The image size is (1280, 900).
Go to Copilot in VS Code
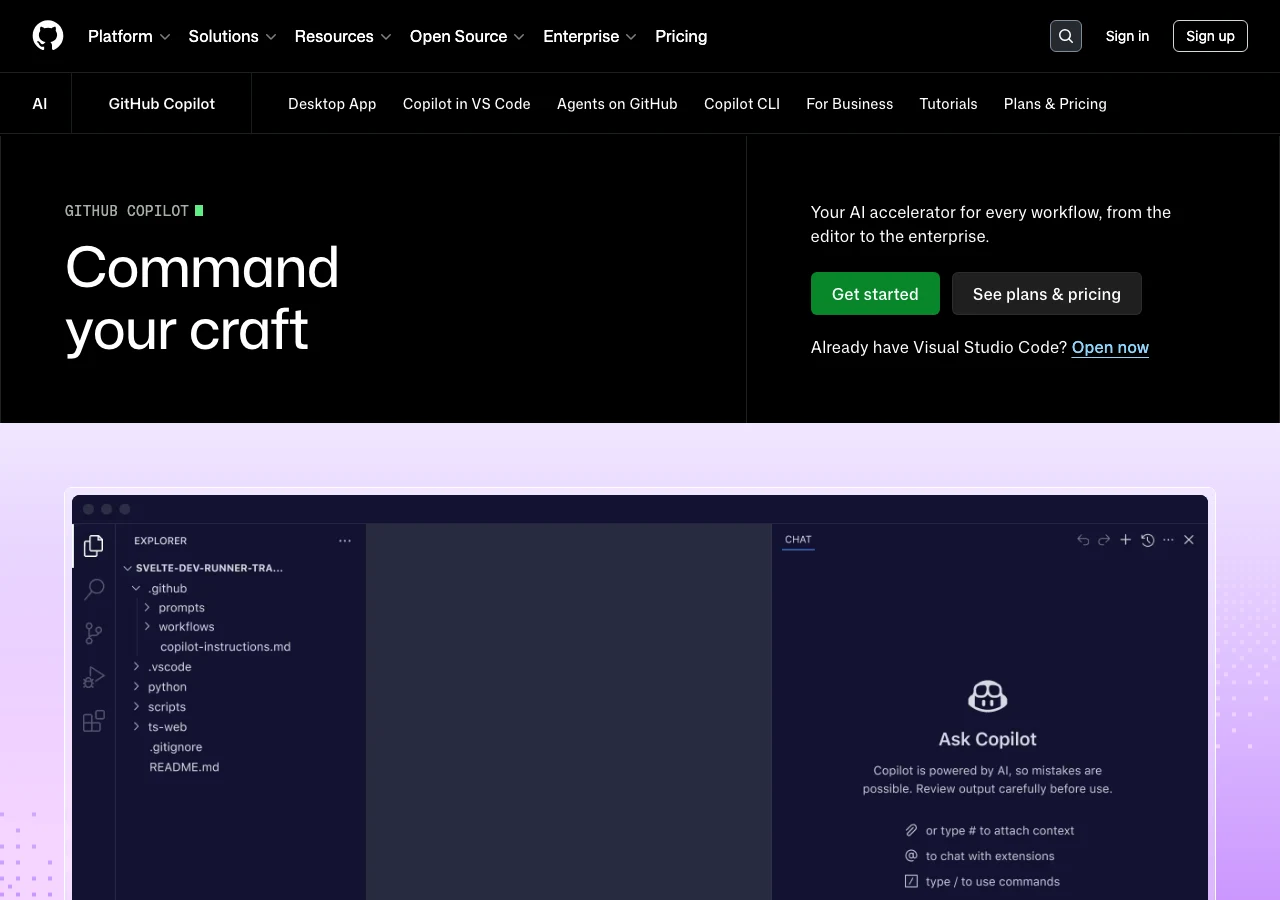(467, 104)
